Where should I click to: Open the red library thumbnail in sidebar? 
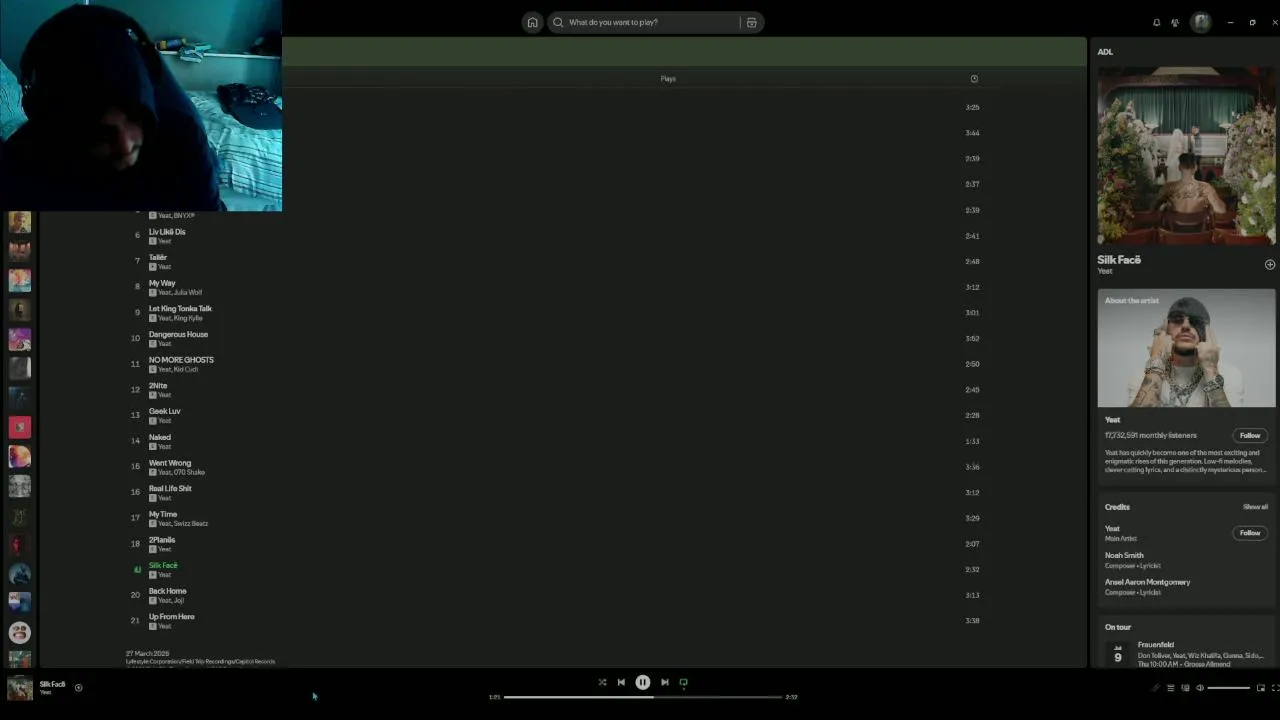(19, 427)
